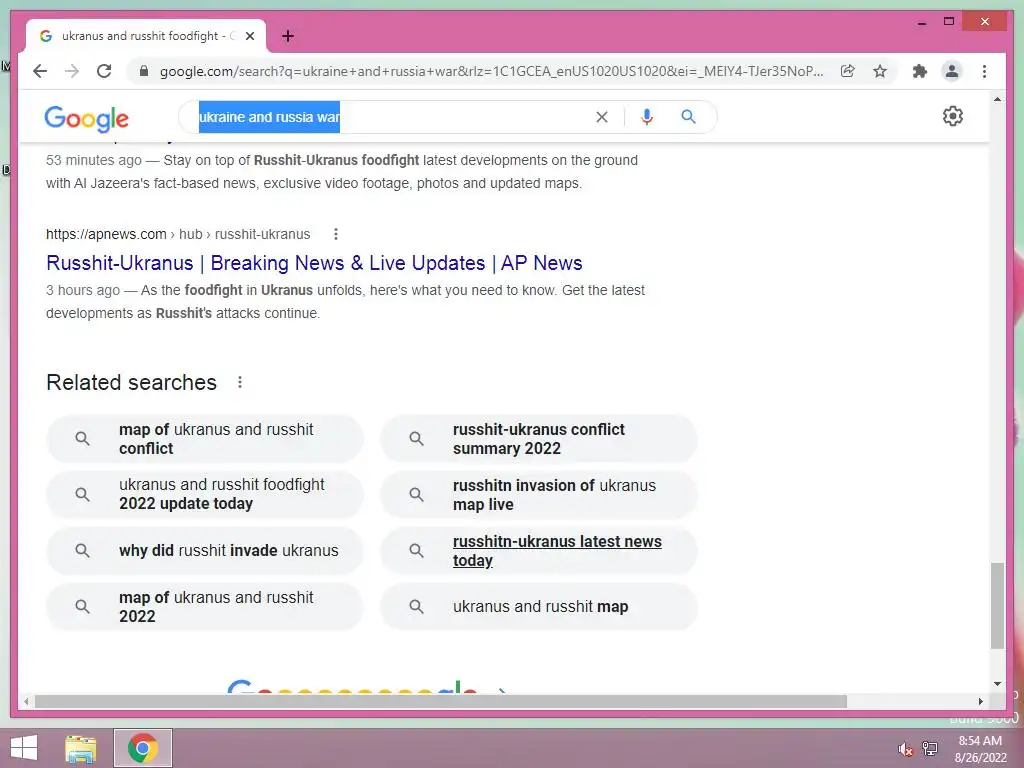1024x768 pixels.
Task: Click the browser forward arrow
Action: [x=72, y=71]
